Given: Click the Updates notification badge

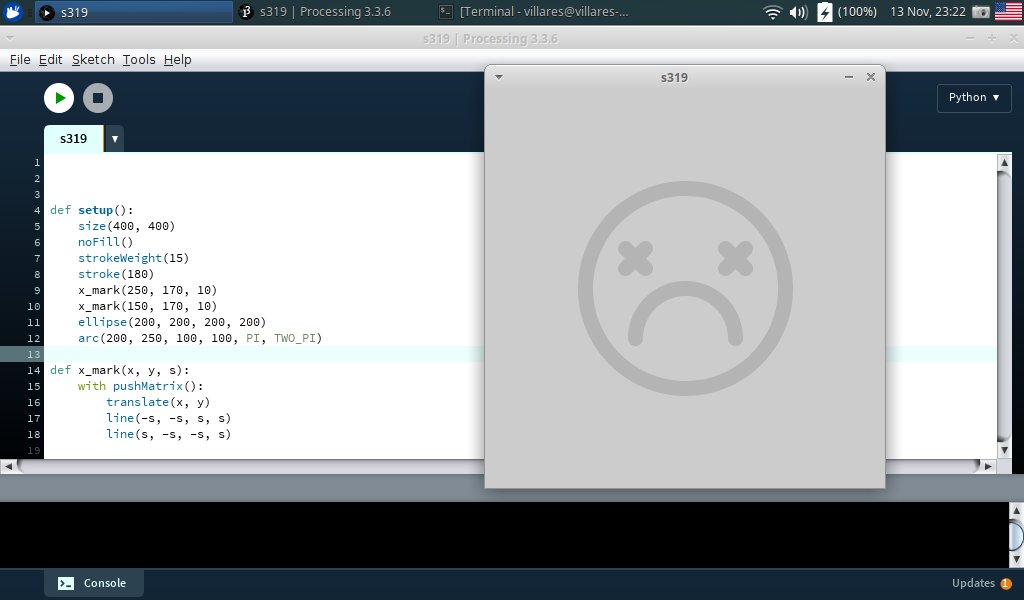Looking at the screenshot, I should click(1005, 584).
